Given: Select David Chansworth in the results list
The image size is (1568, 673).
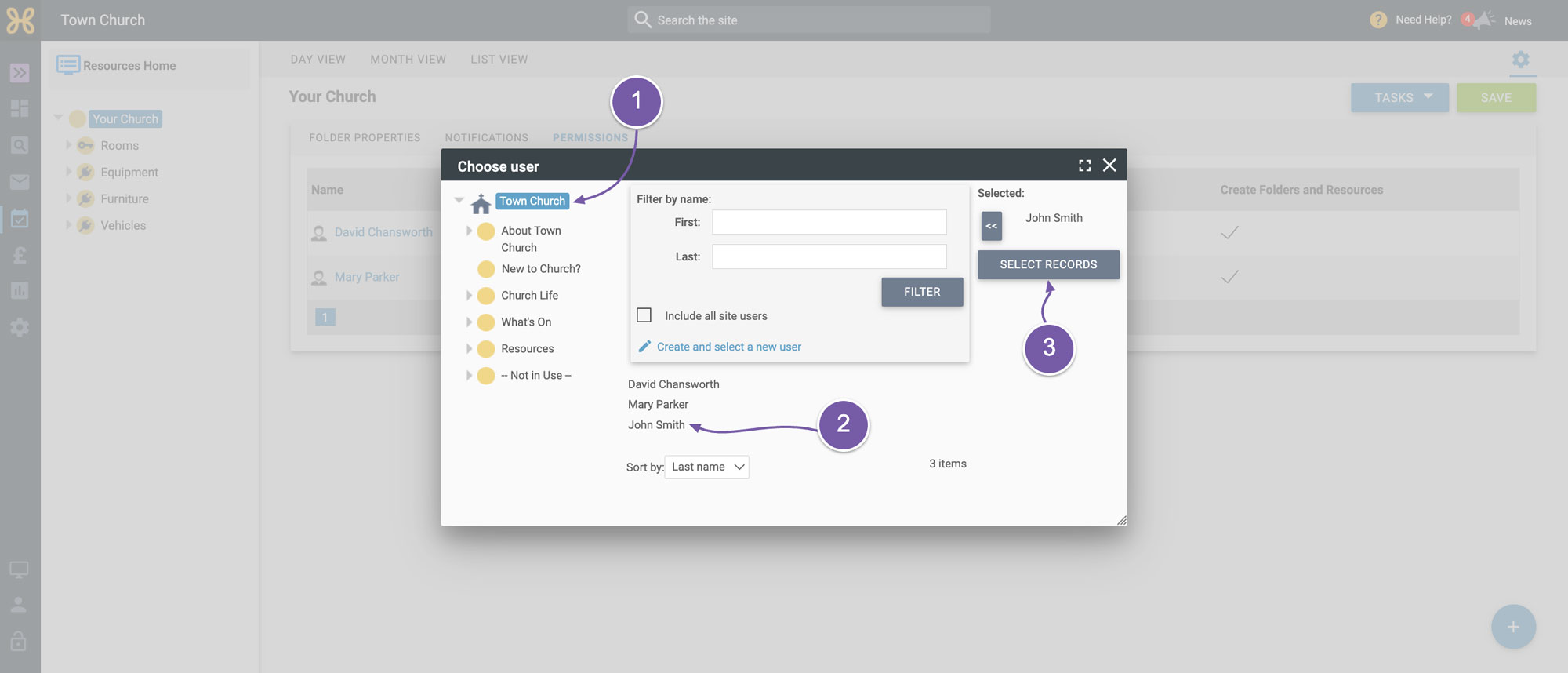Looking at the screenshot, I should click(x=673, y=384).
